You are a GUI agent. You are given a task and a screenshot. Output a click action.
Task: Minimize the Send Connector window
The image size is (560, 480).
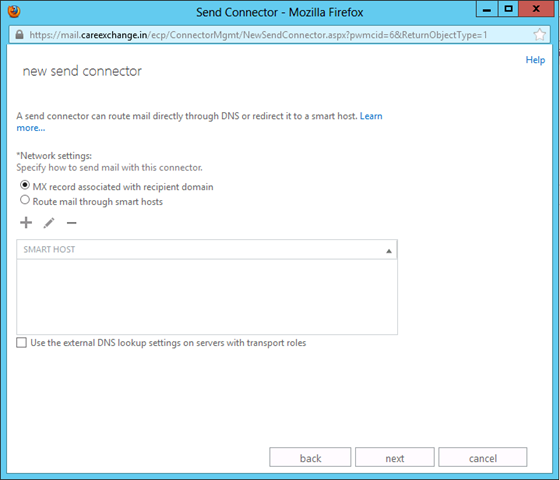click(487, 9)
